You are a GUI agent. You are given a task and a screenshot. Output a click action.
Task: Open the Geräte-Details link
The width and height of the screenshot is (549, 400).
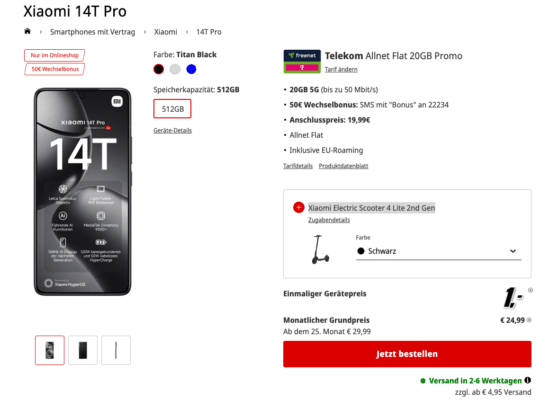pos(173,130)
